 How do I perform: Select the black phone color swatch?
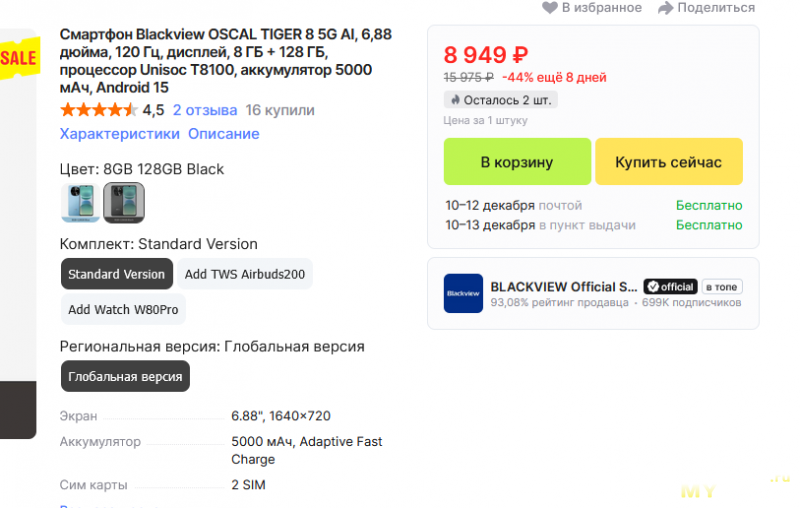[124, 203]
